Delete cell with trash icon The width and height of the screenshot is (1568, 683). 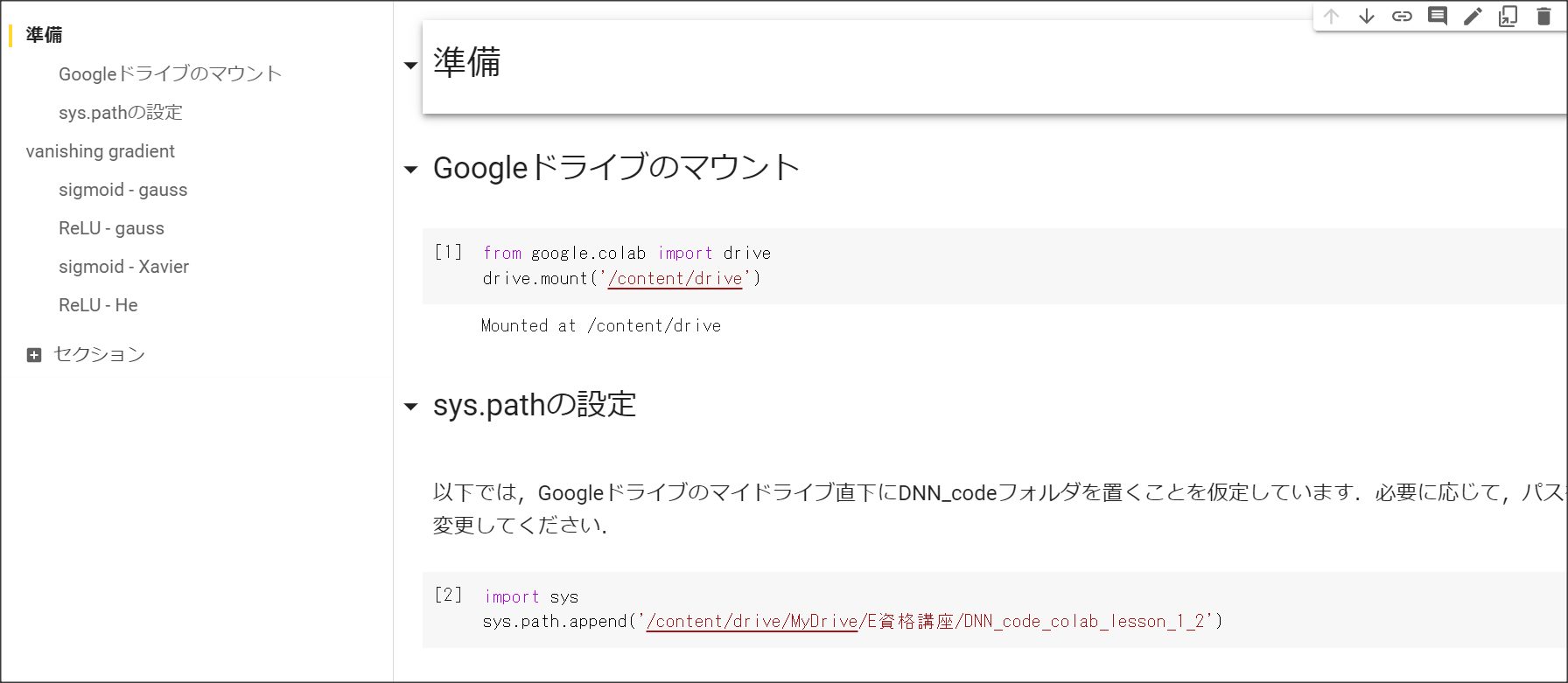pyautogui.click(x=1543, y=17)
